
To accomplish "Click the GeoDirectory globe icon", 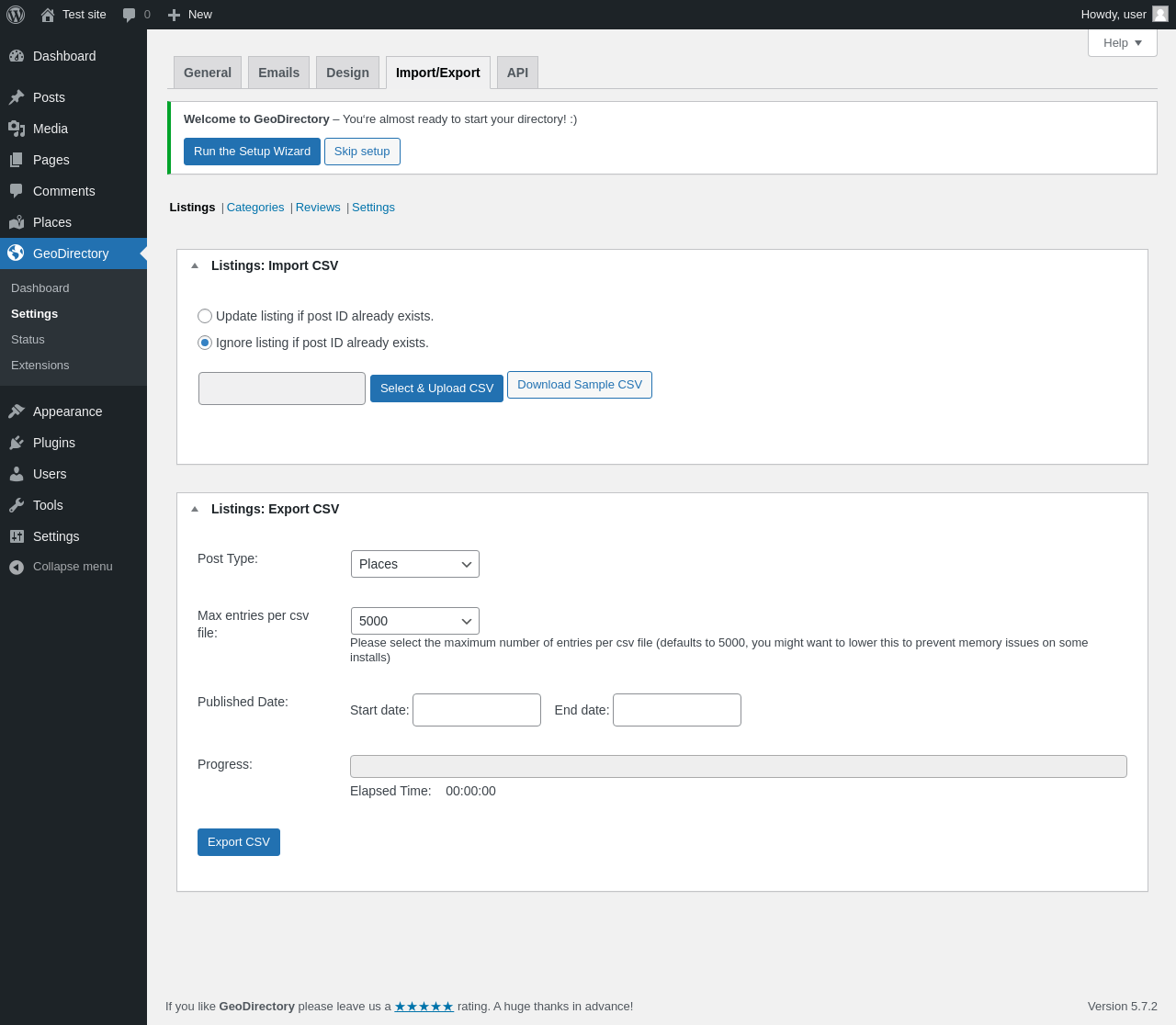I will coord(17,253).
